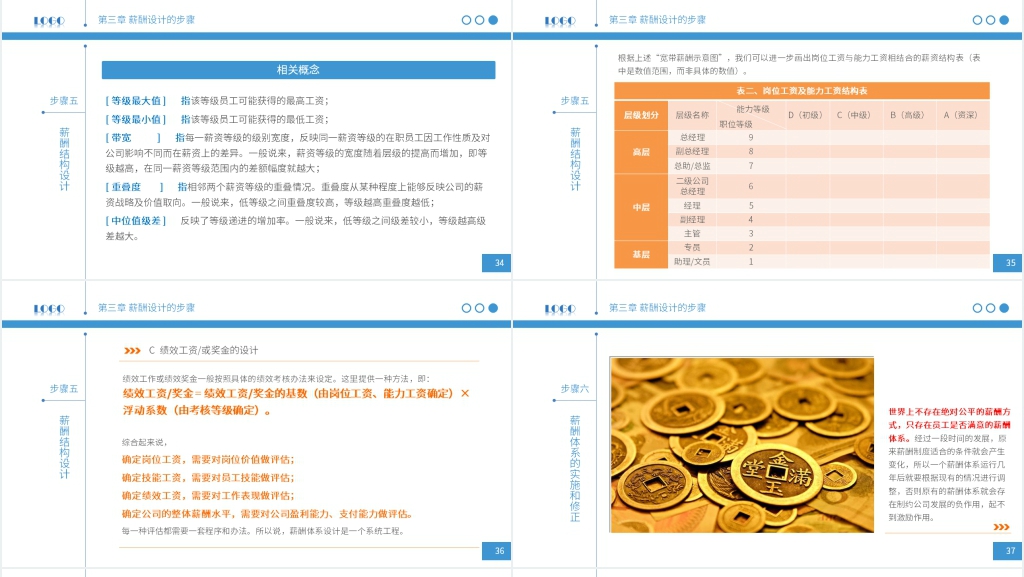The height and width of the screenshot is (577, 1024).
Task: Click the filled blue circle on slide 36 header
Action: click(x=493, y=308)
